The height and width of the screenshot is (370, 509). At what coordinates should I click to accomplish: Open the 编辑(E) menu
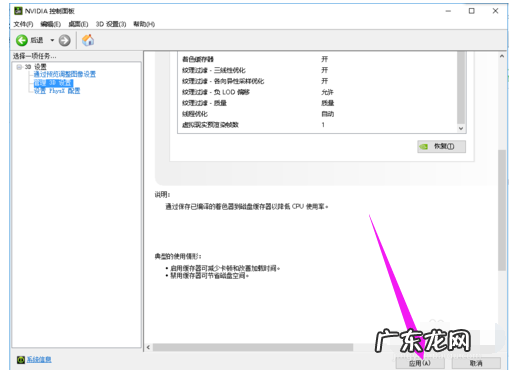[51, 24]
